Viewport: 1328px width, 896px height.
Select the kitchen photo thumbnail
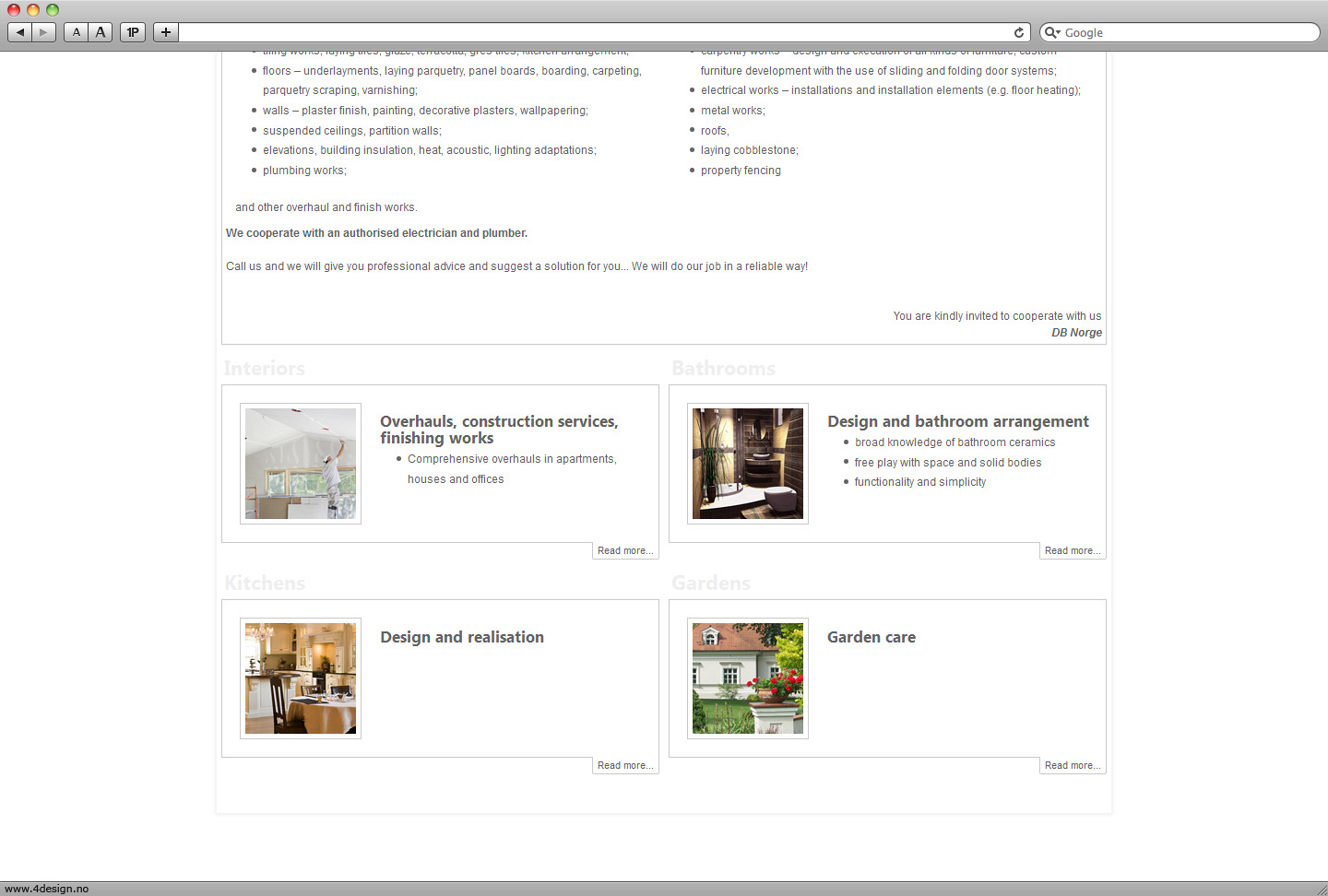[301, 678]
